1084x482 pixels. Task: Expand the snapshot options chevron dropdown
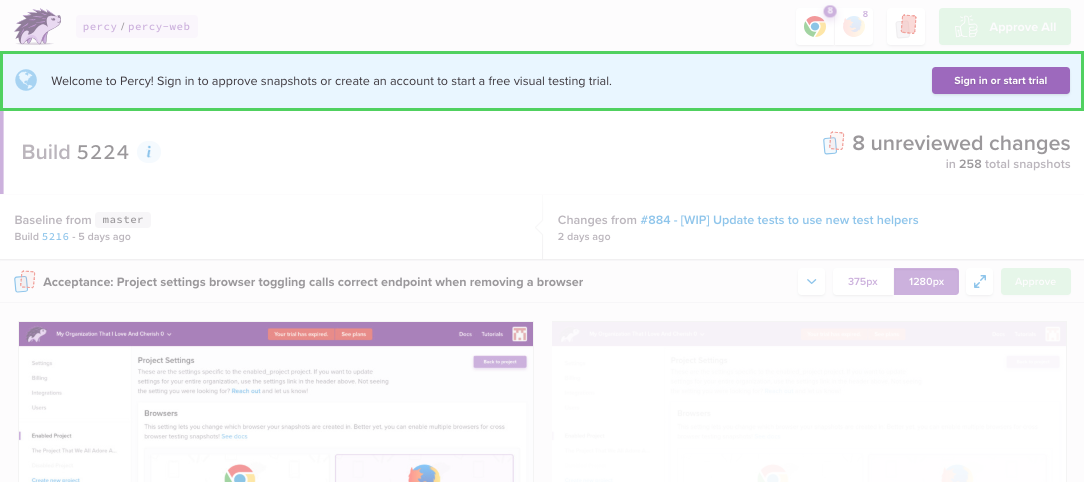pyautogui.click(x=812, y=281)
